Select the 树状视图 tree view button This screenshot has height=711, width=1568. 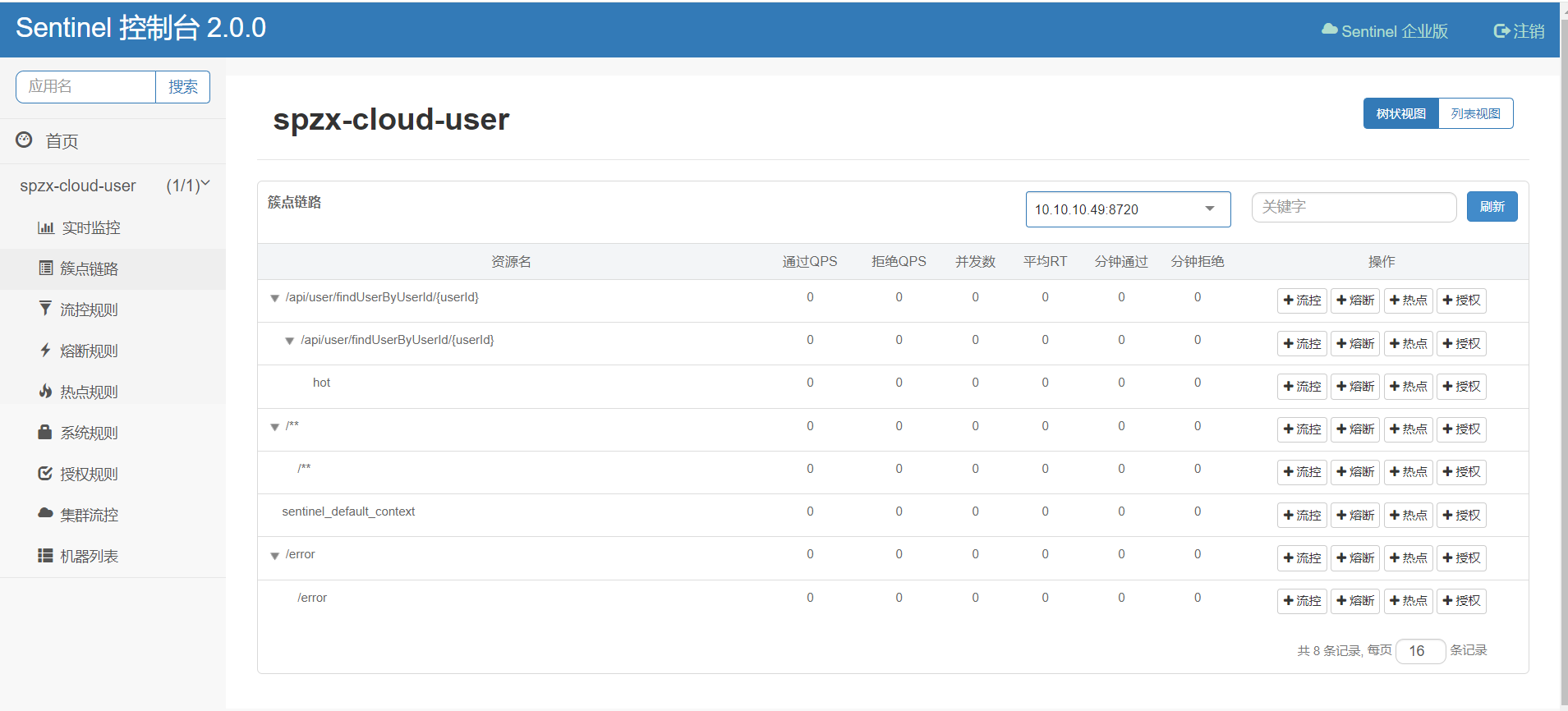coord(1400,114)
